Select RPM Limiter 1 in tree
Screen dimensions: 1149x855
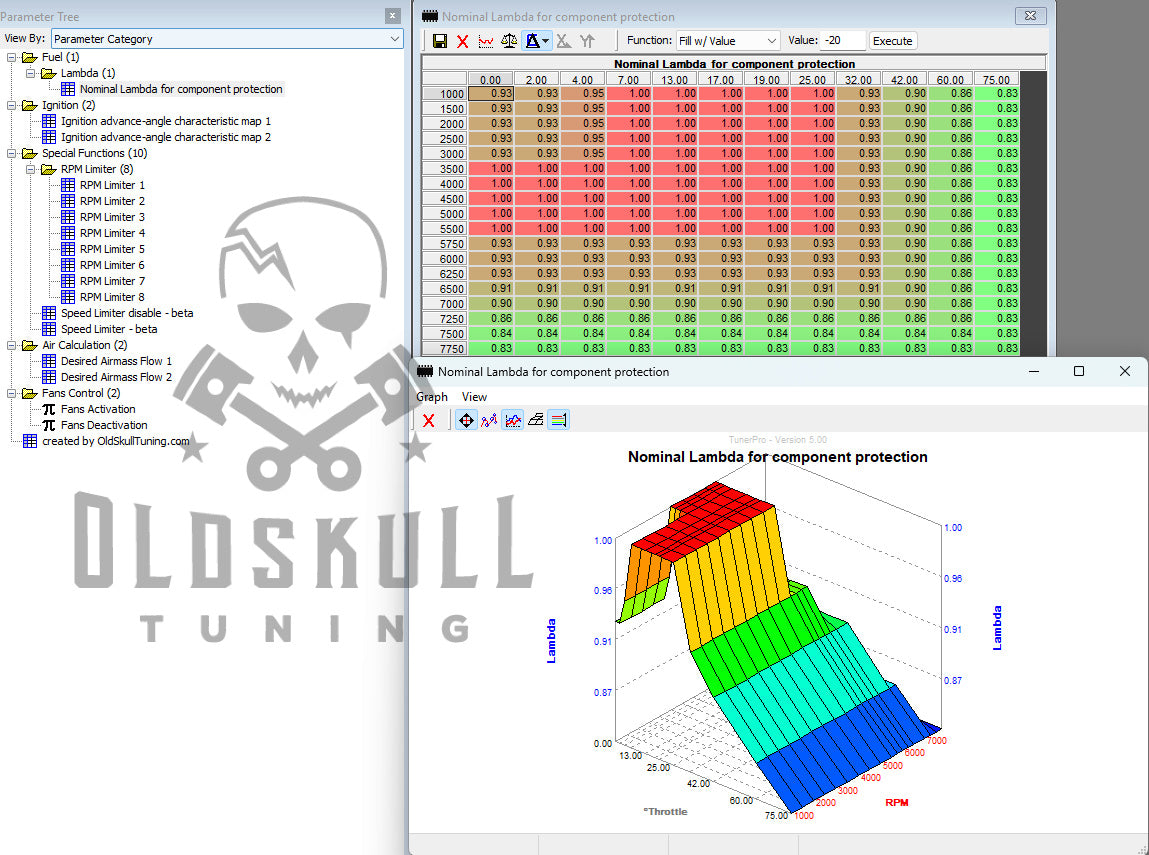112,185
